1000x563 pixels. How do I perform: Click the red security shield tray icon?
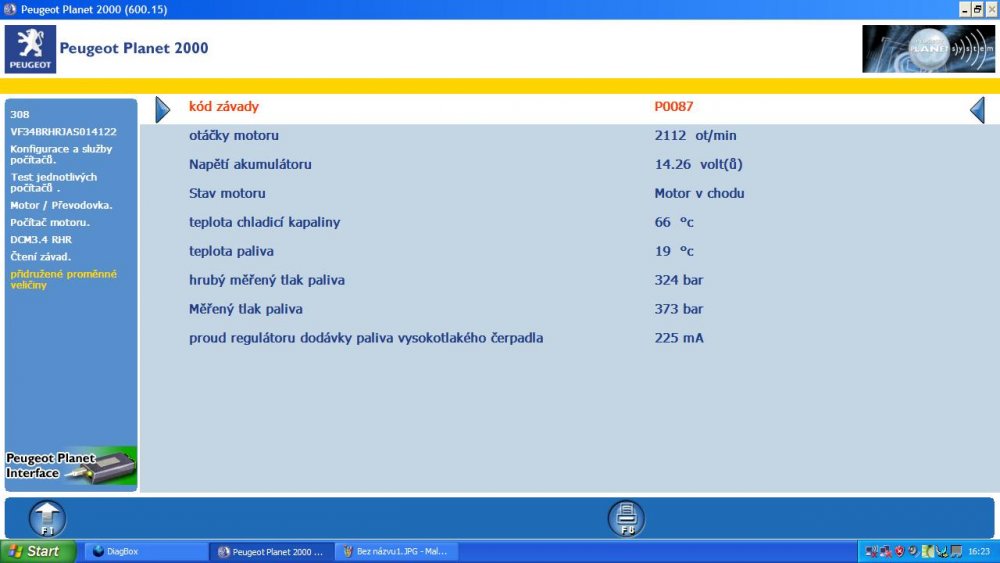pyautogui.click(x=899, y=552)
